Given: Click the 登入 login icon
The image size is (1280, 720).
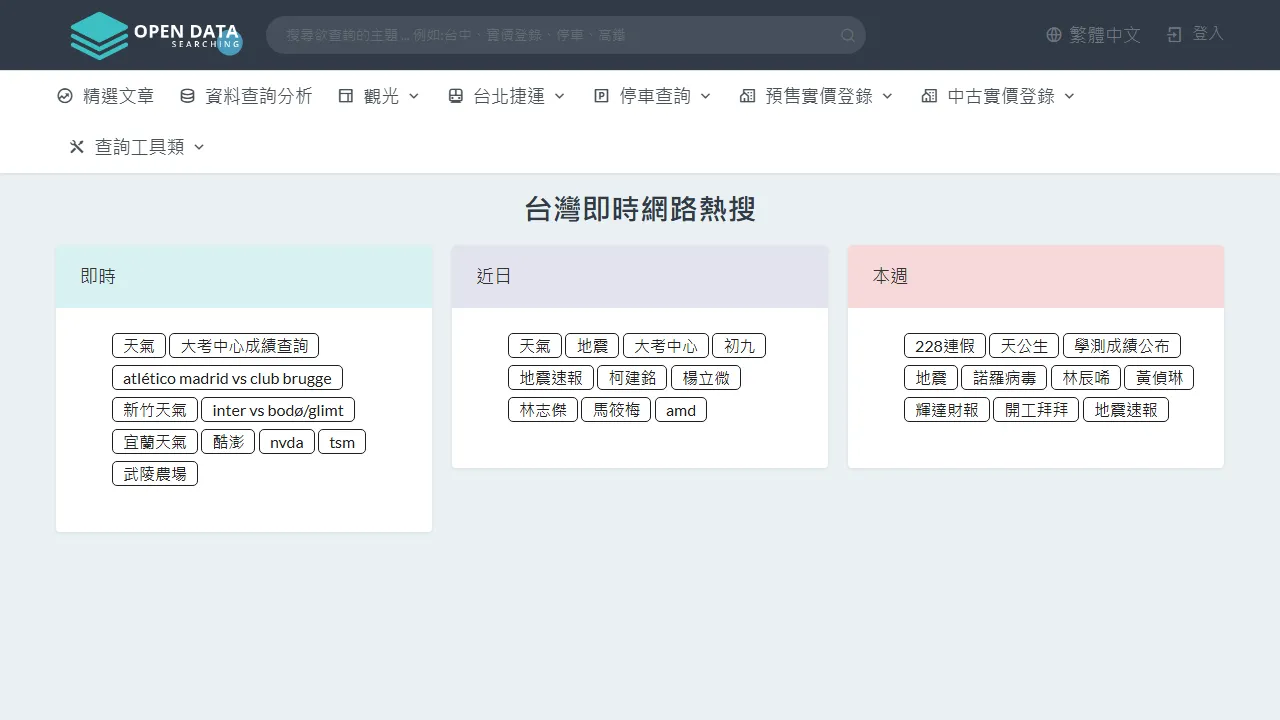Looking at the screenshot, I should [1173, 34].
